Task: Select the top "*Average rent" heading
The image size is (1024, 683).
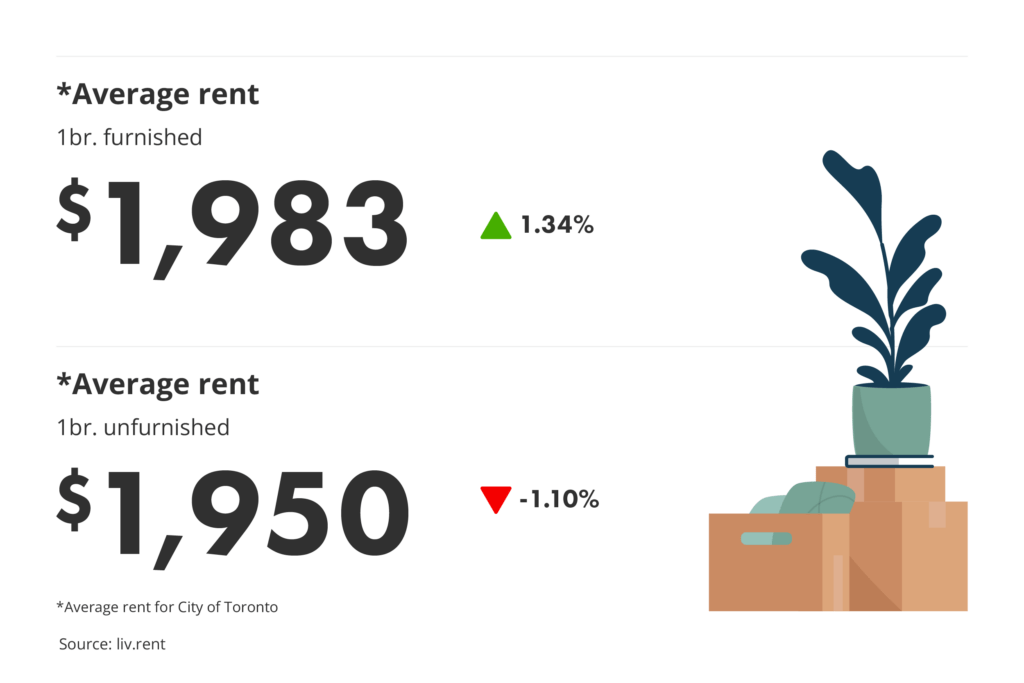Action: click(158, 95)
